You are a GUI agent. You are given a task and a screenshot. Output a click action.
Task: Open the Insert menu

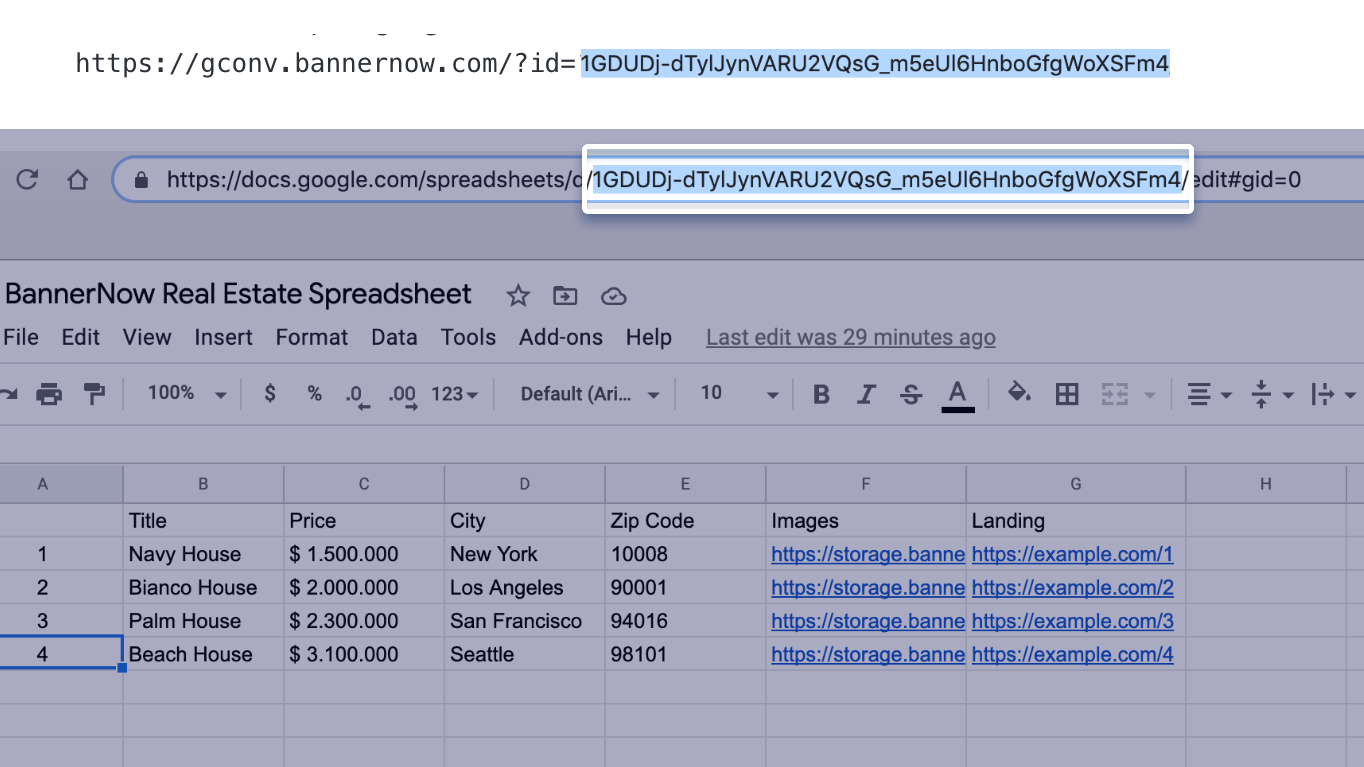tap(223, 337)
